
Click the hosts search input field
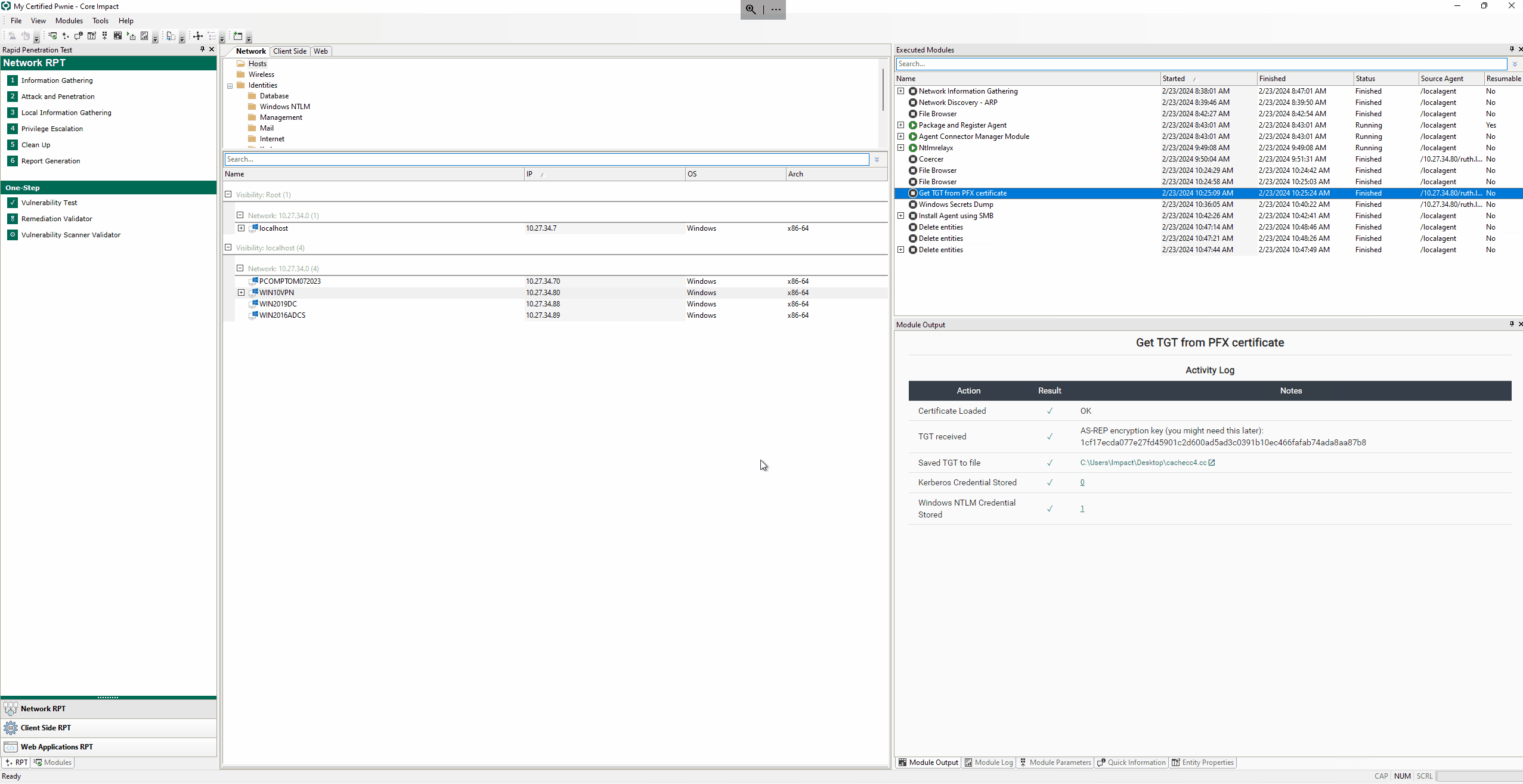click(547, 159)
